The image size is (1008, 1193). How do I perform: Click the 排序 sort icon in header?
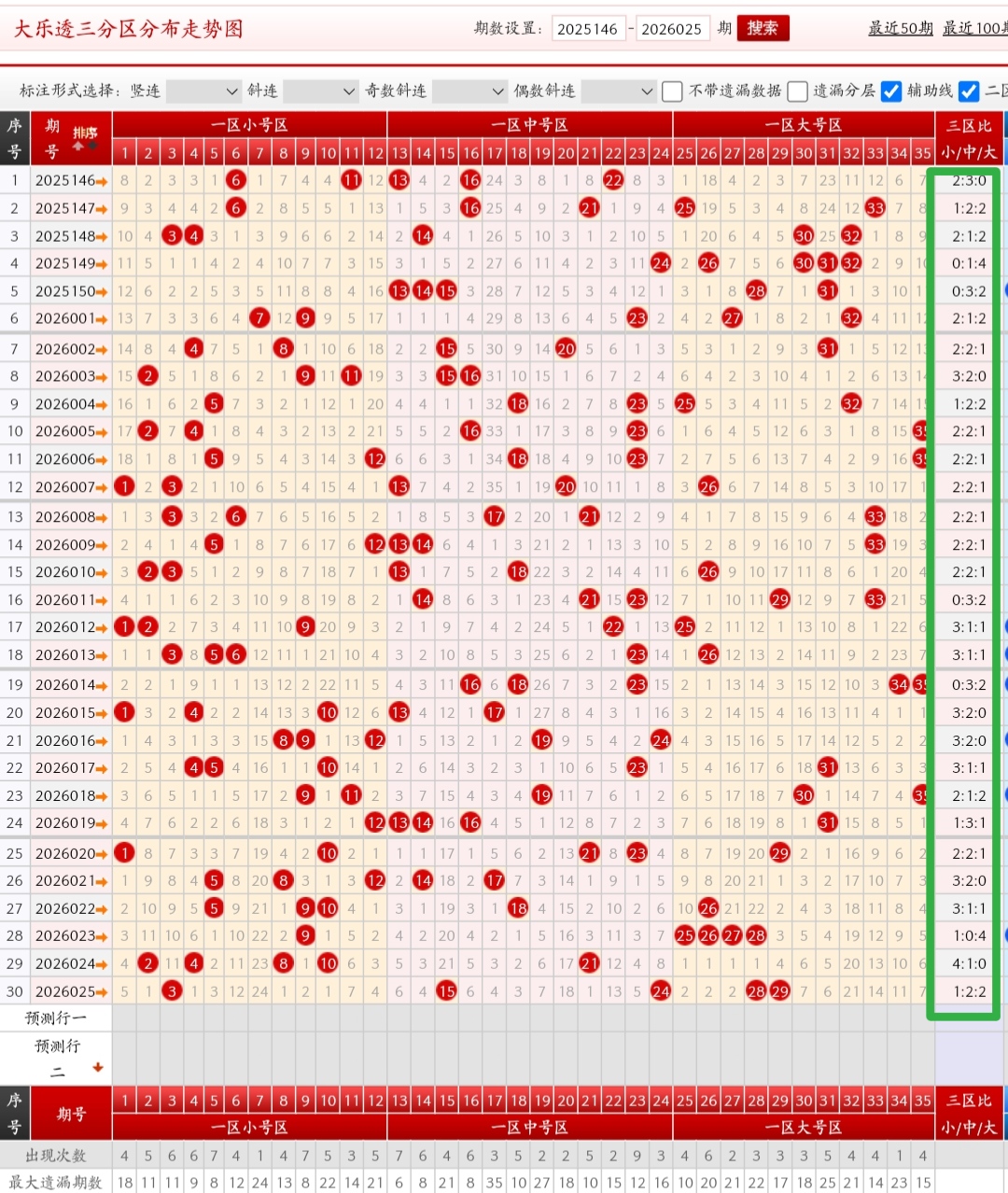click(x=85, y=137)
